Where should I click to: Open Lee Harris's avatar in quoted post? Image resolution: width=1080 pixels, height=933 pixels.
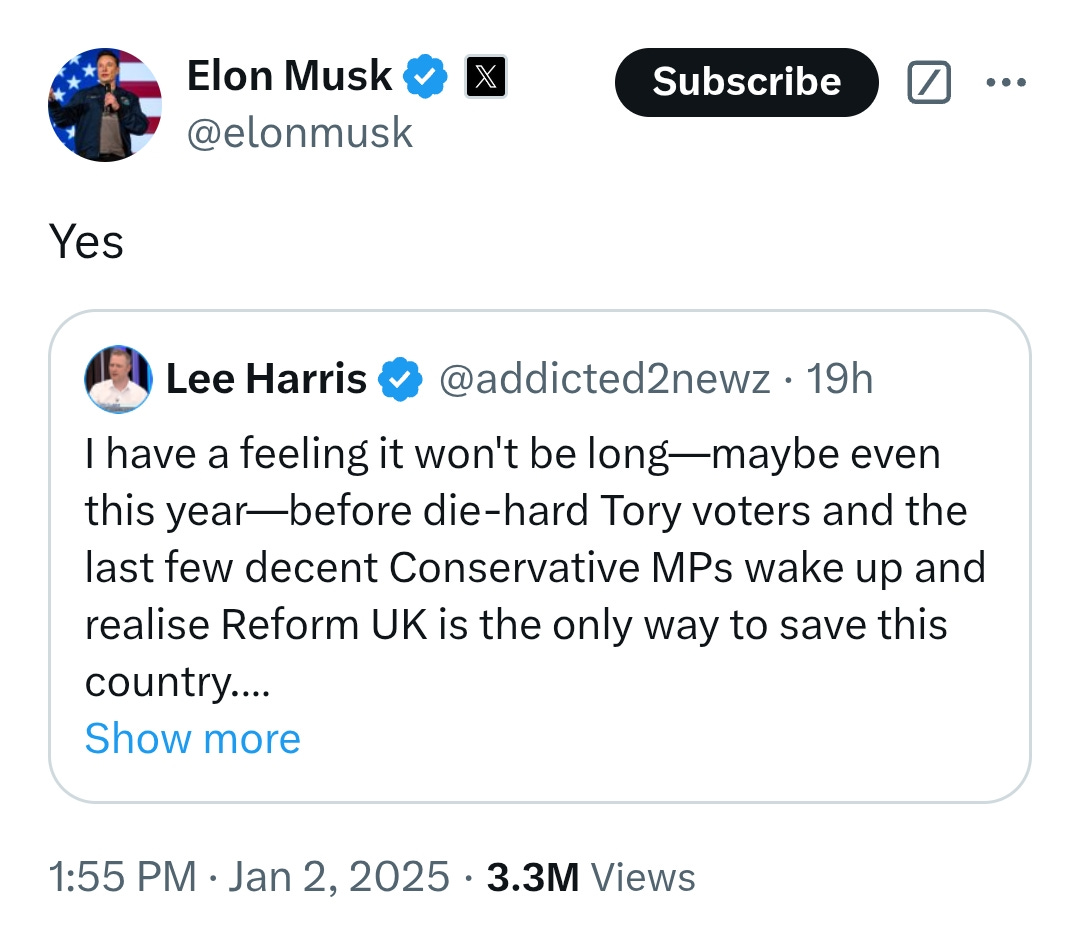tap(119, 380)
